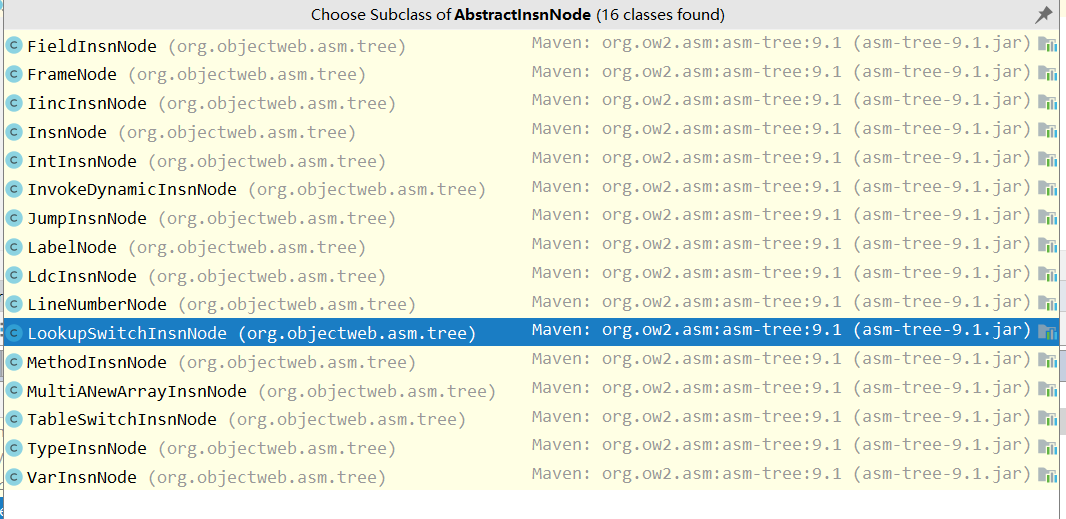Select LineNumberNode class
Viewport: 1066px width, 519px height.
97,305
